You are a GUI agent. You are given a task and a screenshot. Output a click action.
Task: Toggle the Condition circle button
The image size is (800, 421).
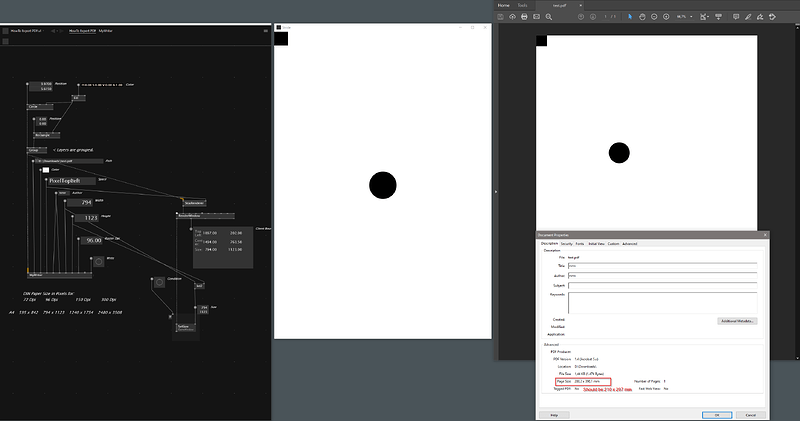click(x=159, y=282)
